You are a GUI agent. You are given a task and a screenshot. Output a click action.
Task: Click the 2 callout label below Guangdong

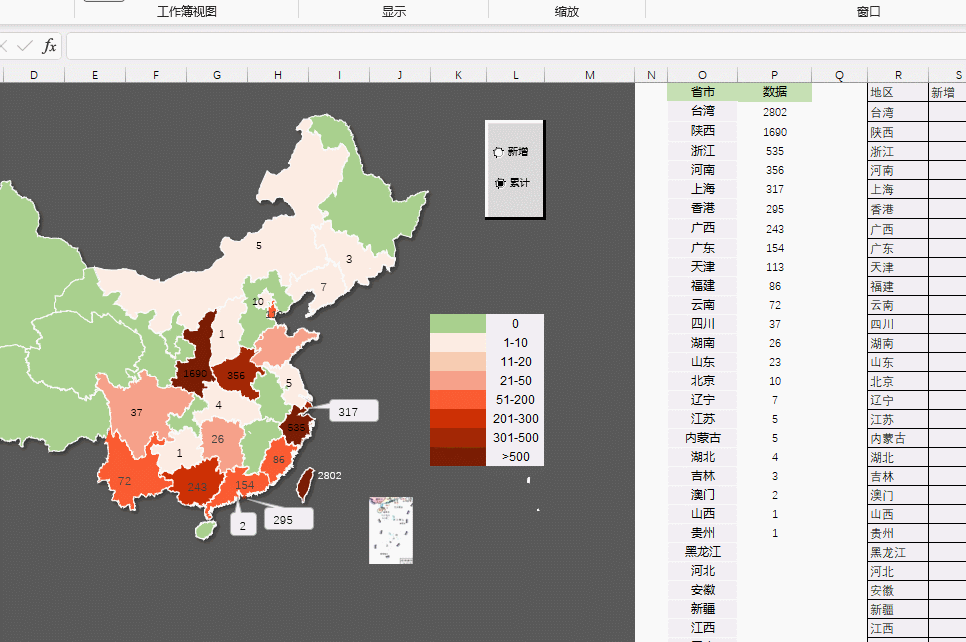coord(243,525)
